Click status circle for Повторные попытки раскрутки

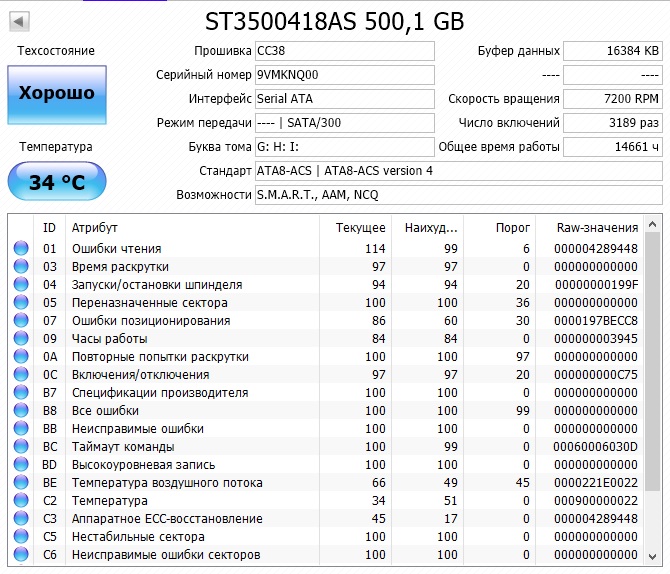(21, 356)
